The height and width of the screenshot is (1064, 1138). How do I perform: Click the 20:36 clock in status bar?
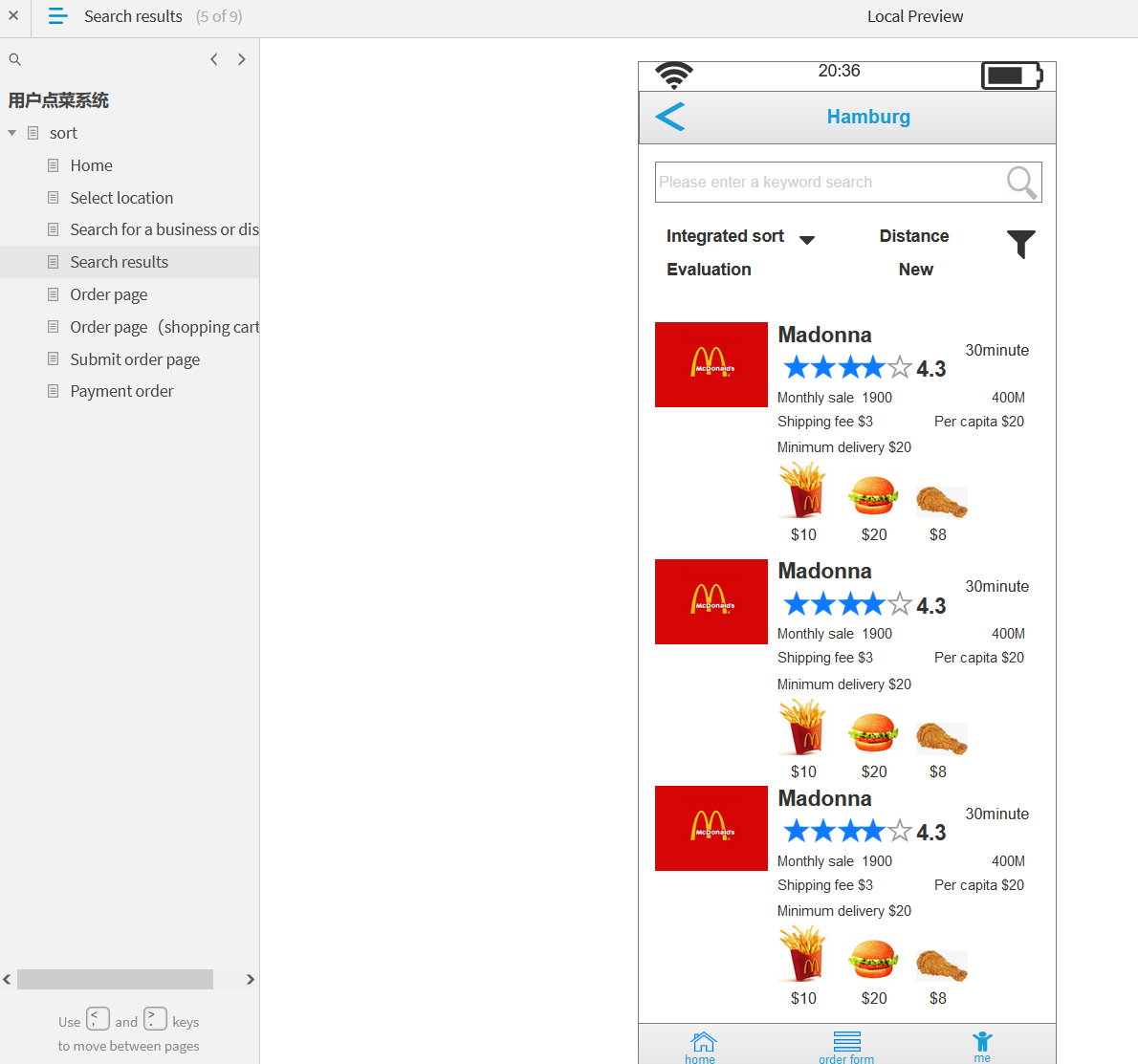(839, 71)
